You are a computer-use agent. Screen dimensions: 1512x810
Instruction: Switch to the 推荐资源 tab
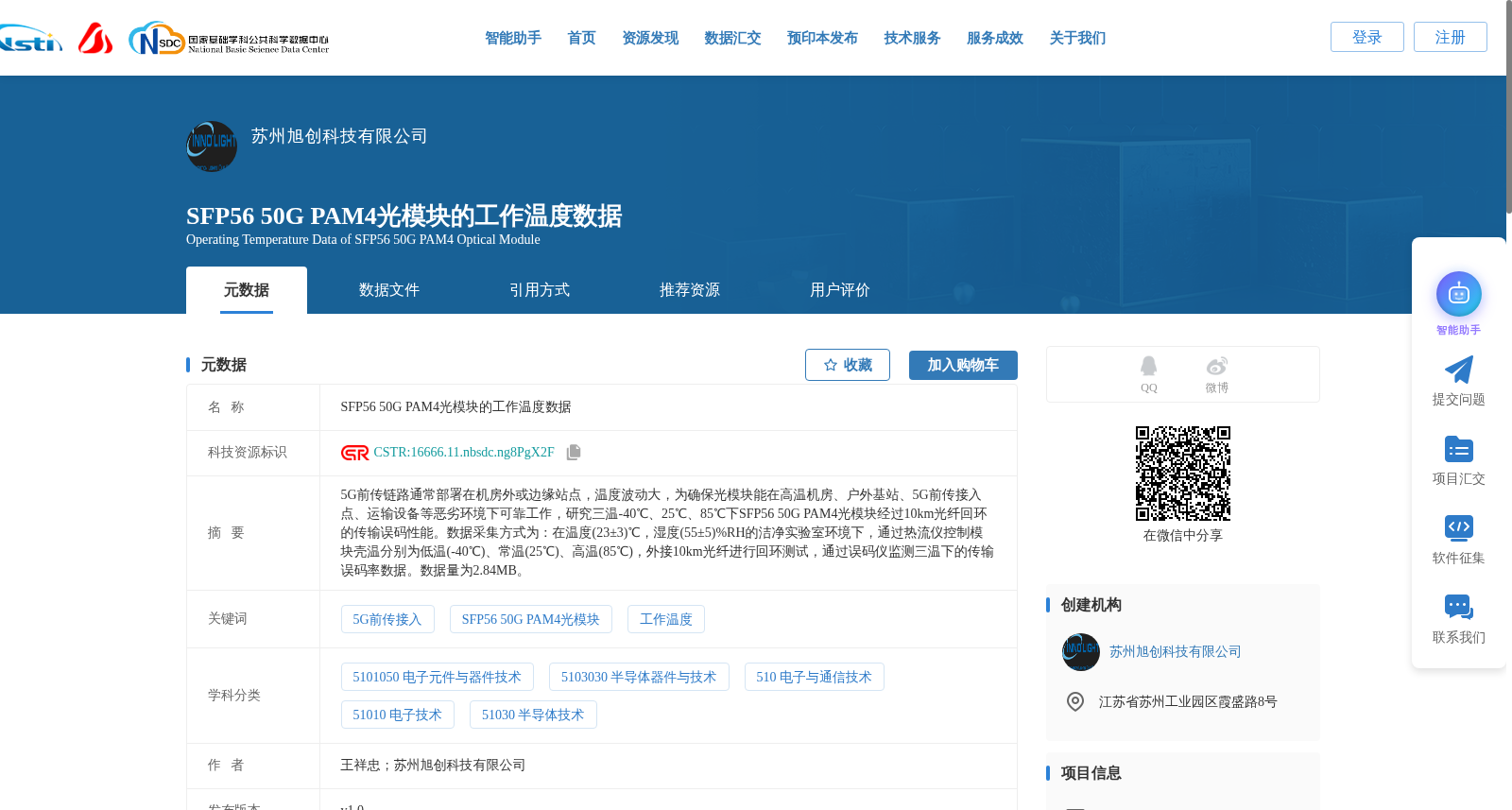click(x=690, y=290)
